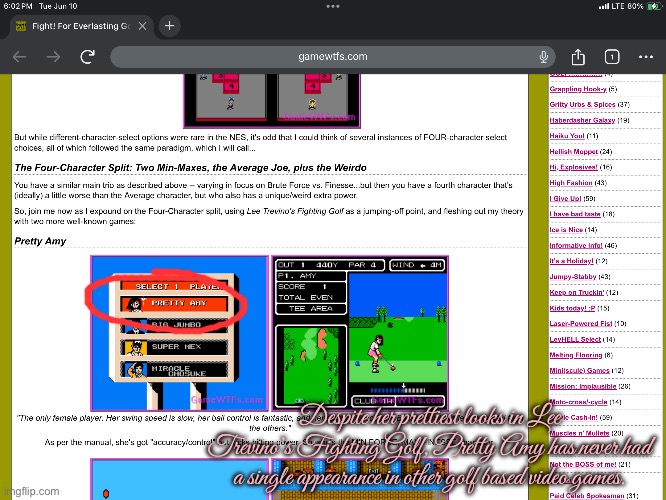Tap the imgflip.com watermark text

[x=32, y=492]
